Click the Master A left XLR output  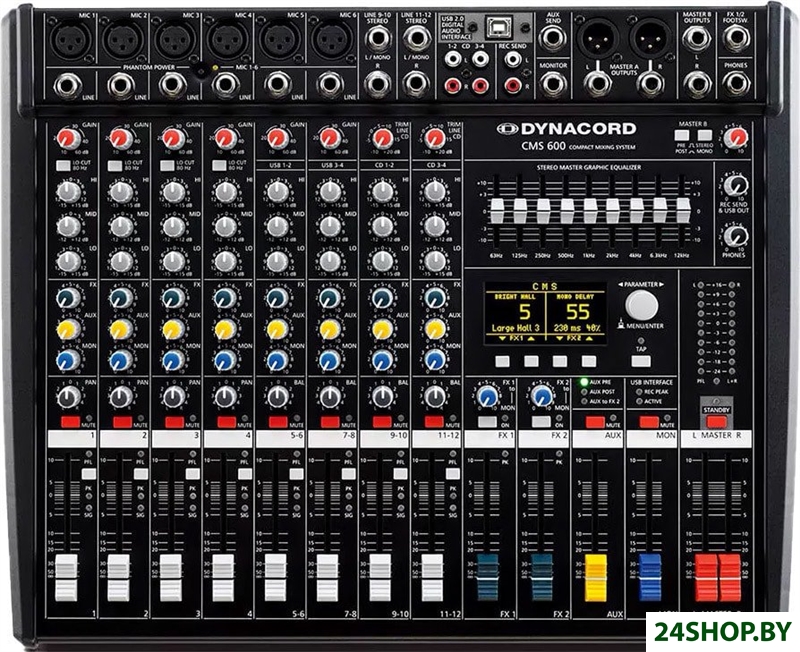pos(597,39)
